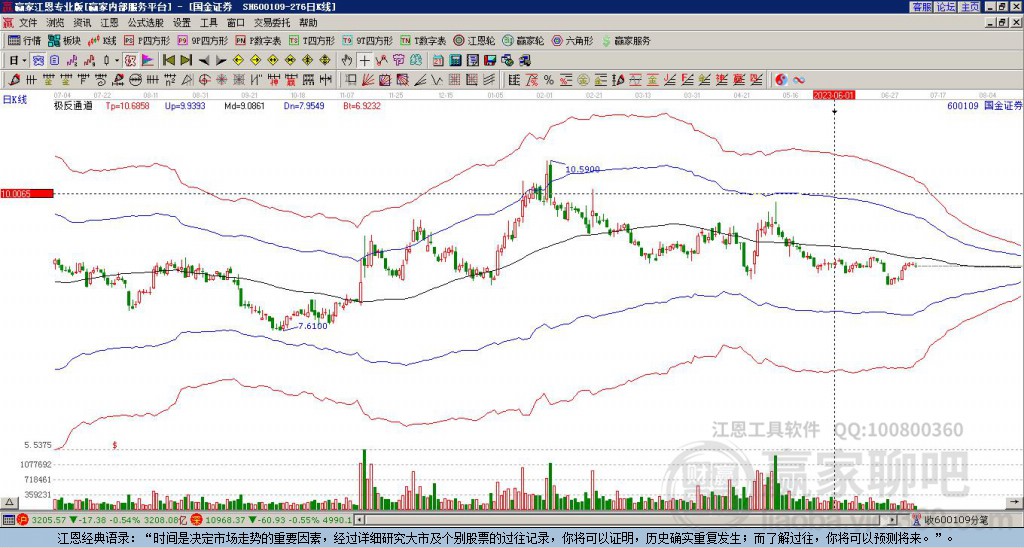The height and width of the screenshot is (548, 1024).
Task: Click the black left arrow icon
Action: (204, 61)
